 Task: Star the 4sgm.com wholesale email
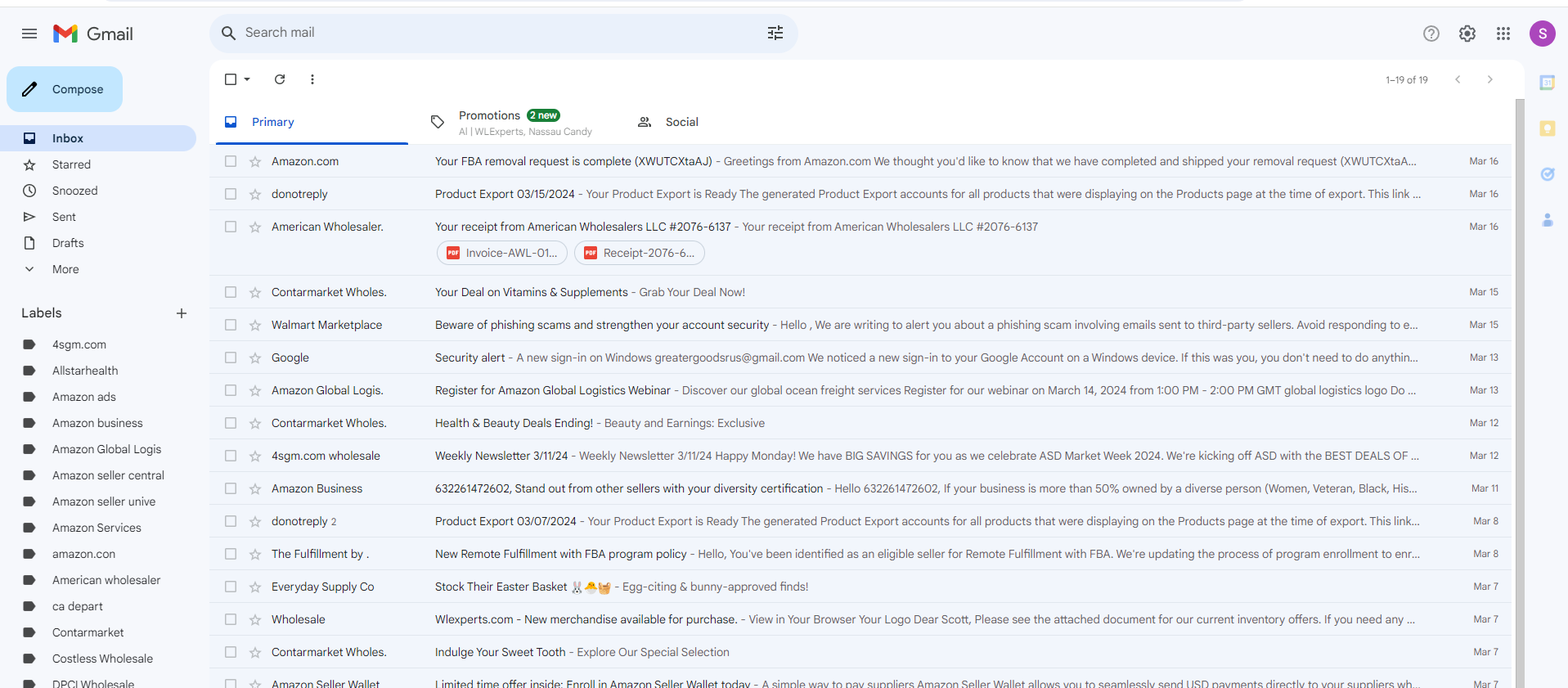[255, 456]
